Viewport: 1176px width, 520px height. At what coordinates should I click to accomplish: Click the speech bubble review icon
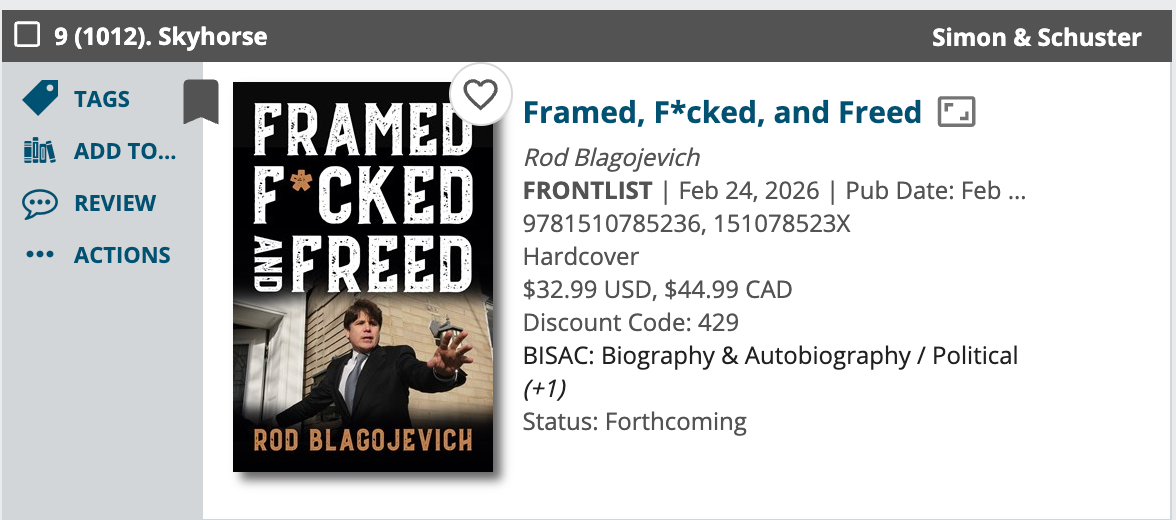click(40, 204)
